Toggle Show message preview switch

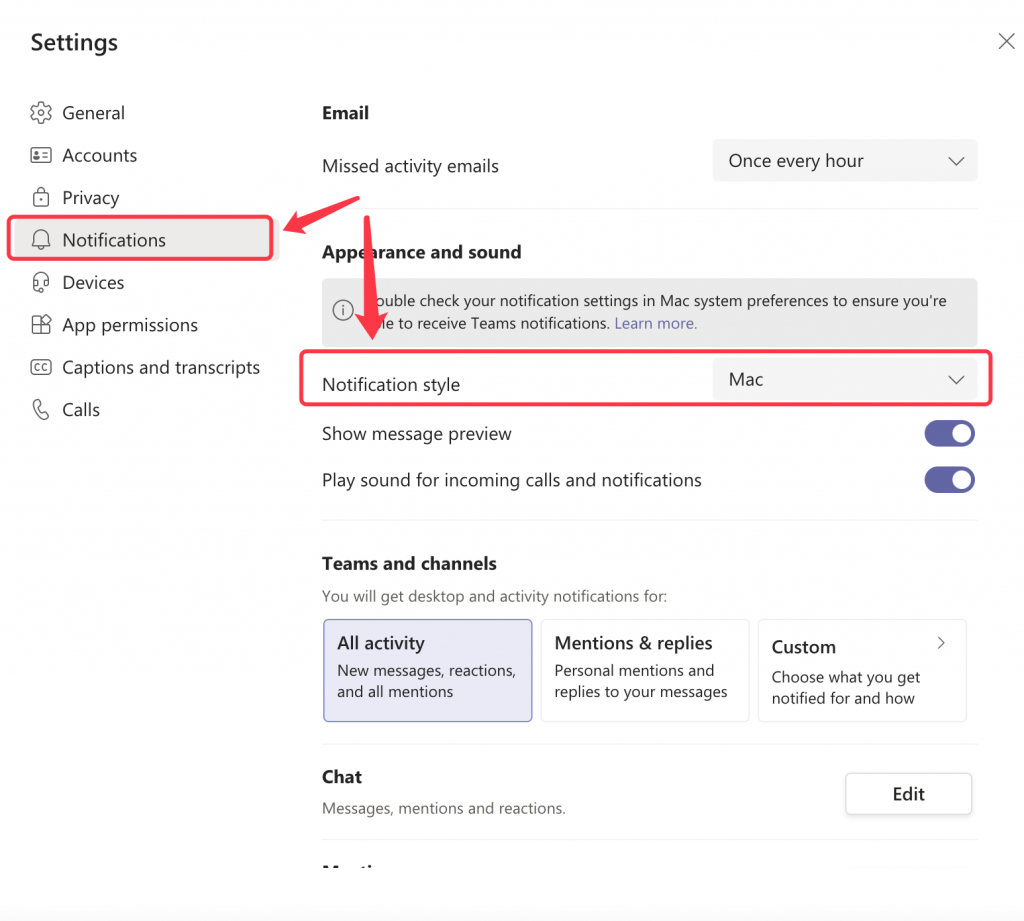coord(948,433)
